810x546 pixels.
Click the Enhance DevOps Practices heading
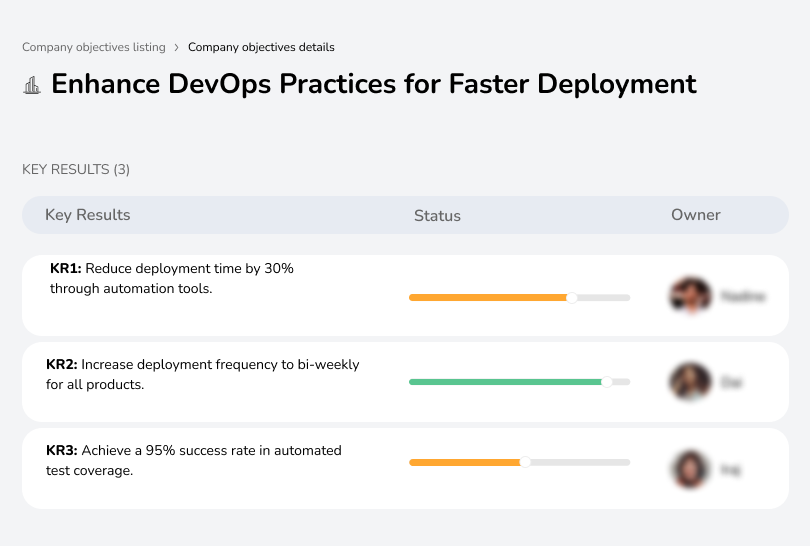pyautogui.click(x=373, y=84)
